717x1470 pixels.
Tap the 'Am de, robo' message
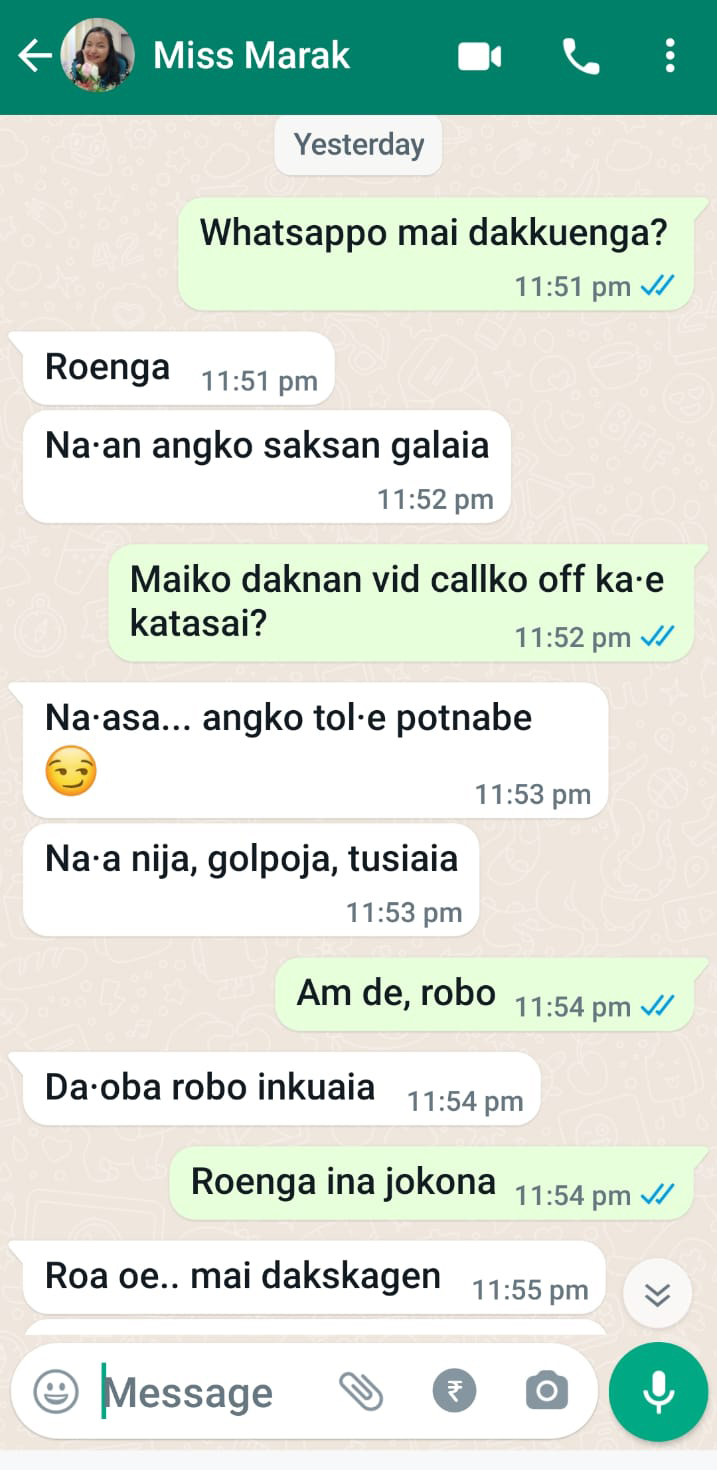[x=484, y=994]
